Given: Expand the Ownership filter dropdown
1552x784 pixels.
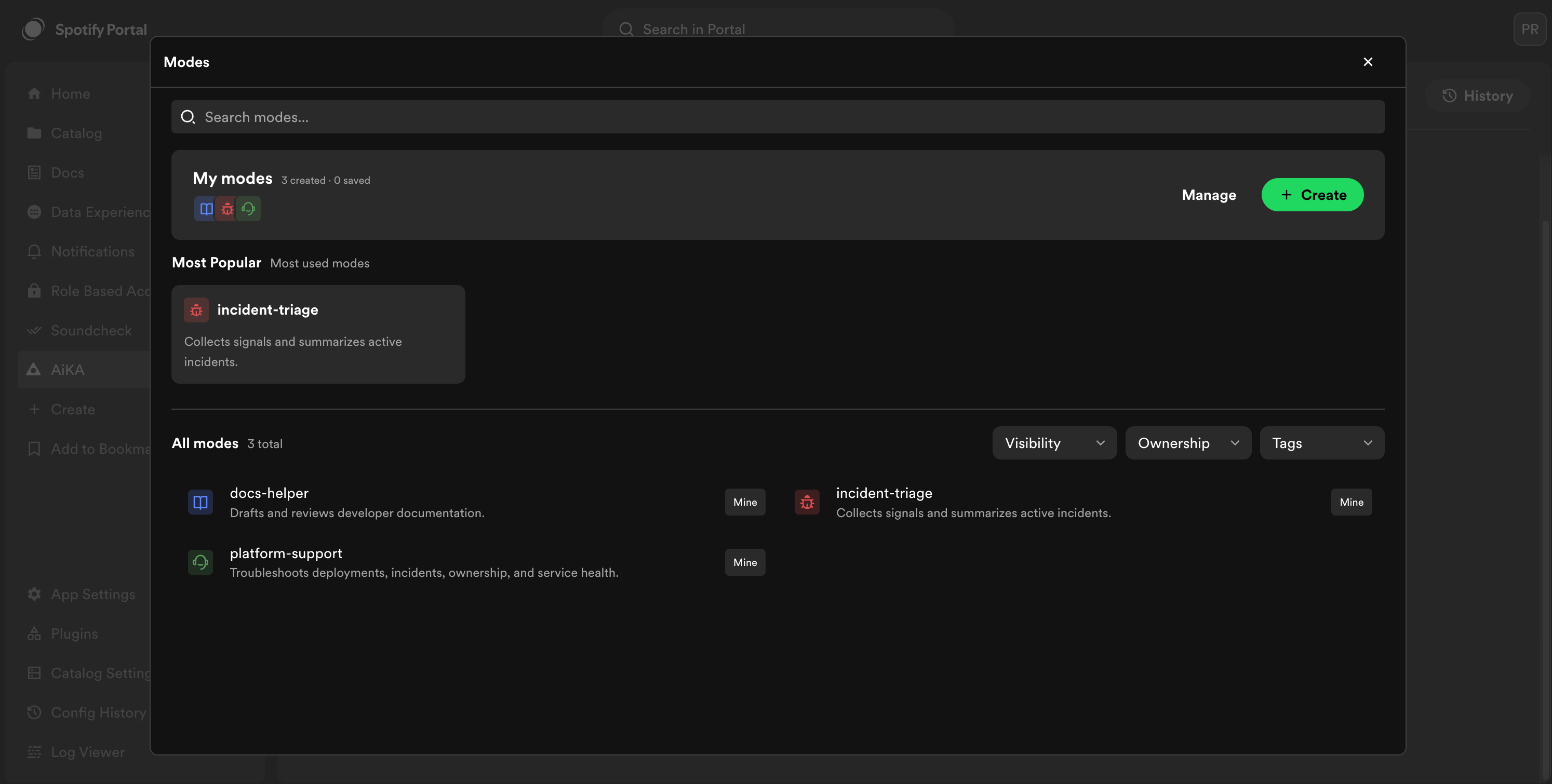Looking at the screenshot, I should (1188, 443).
